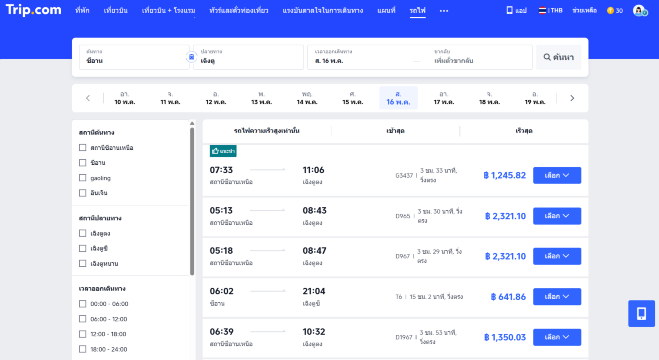This screenshot has width=659, height=360.
Task: Select the high-speed trains only tab
Action: pos(267,131)
